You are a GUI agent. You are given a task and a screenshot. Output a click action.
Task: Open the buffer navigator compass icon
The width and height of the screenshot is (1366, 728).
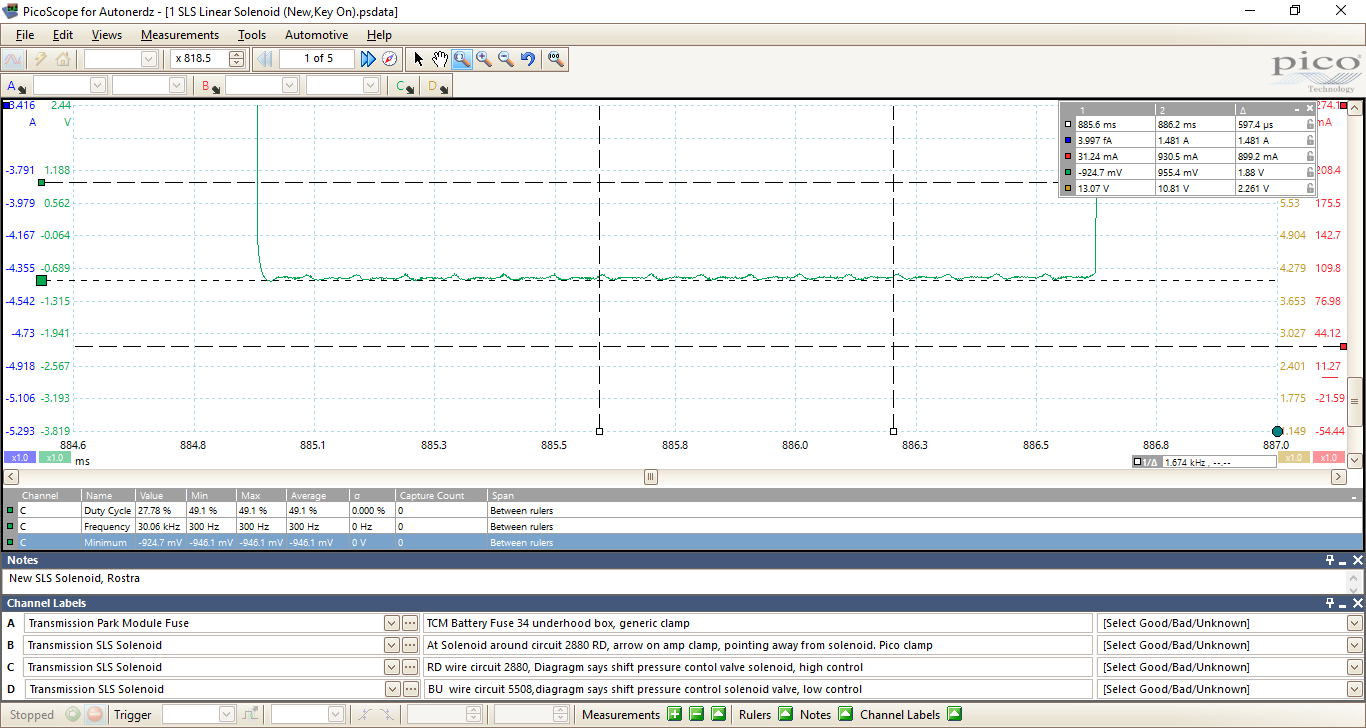point(389,59)
